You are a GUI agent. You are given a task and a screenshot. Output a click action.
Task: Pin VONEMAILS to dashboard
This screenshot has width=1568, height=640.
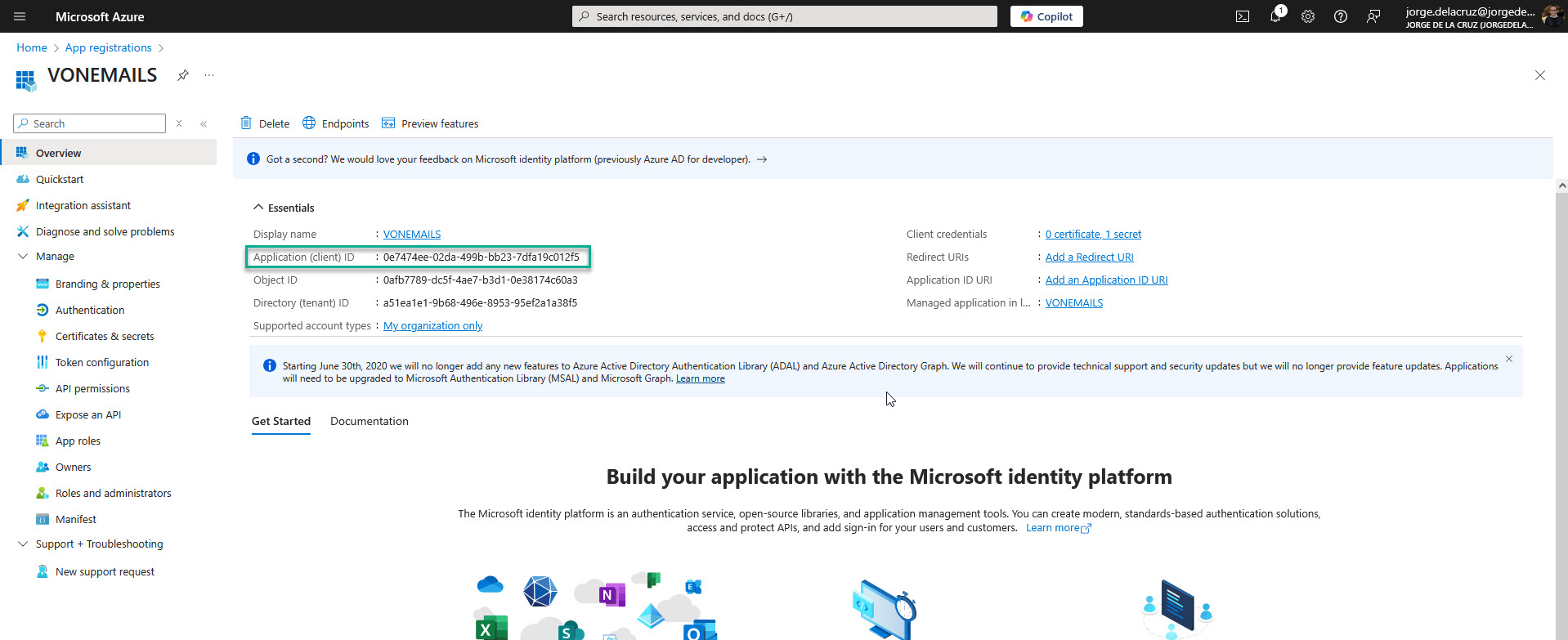pos(183,75)
